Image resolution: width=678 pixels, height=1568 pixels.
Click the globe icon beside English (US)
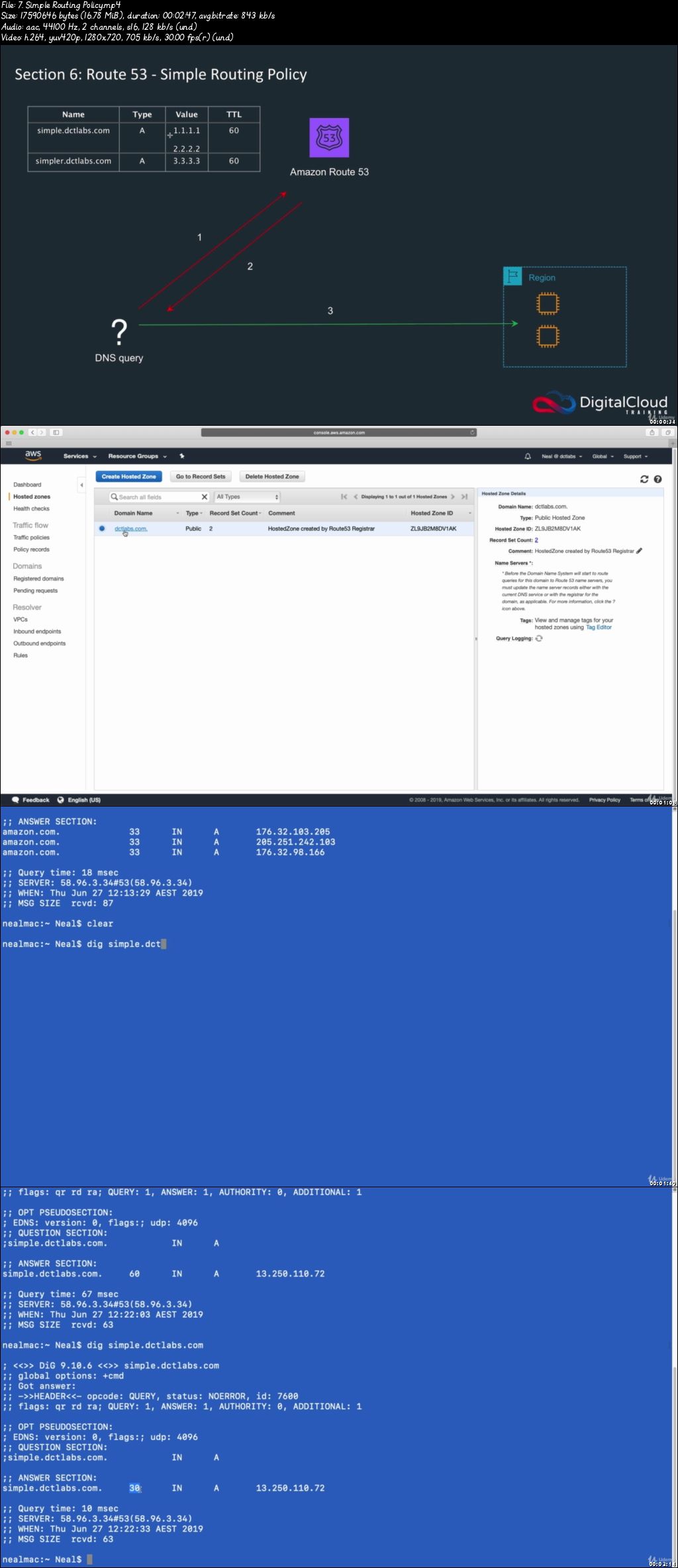(x=61, y=800)
